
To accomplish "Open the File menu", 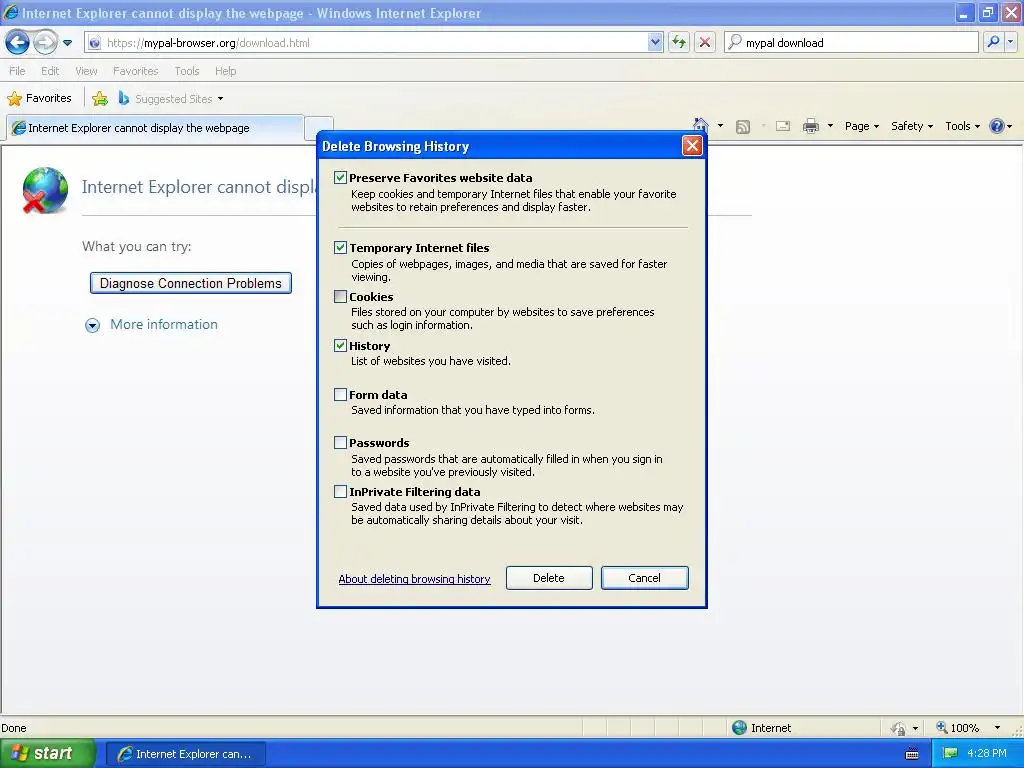I will (18, 71).
